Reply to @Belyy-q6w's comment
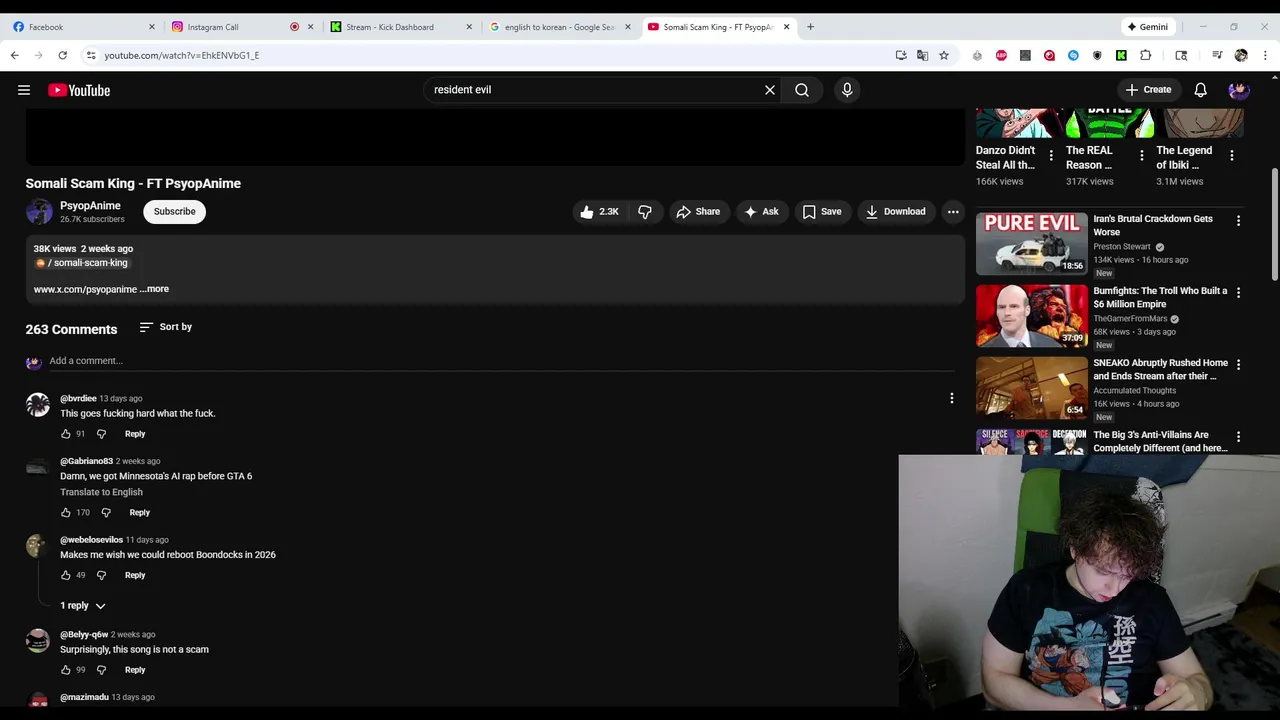Image resolution: width=1280 pixels, height=720 pixels. coord(135,670)
